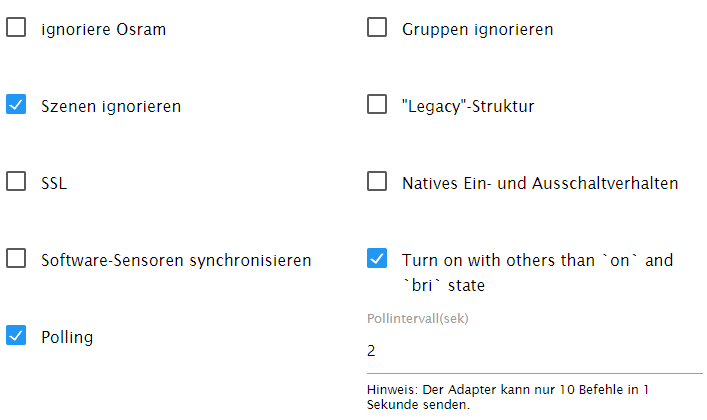Disable the Polling checkbox
The width and height of the screenshot is (707, 420).
coord(16,336)
